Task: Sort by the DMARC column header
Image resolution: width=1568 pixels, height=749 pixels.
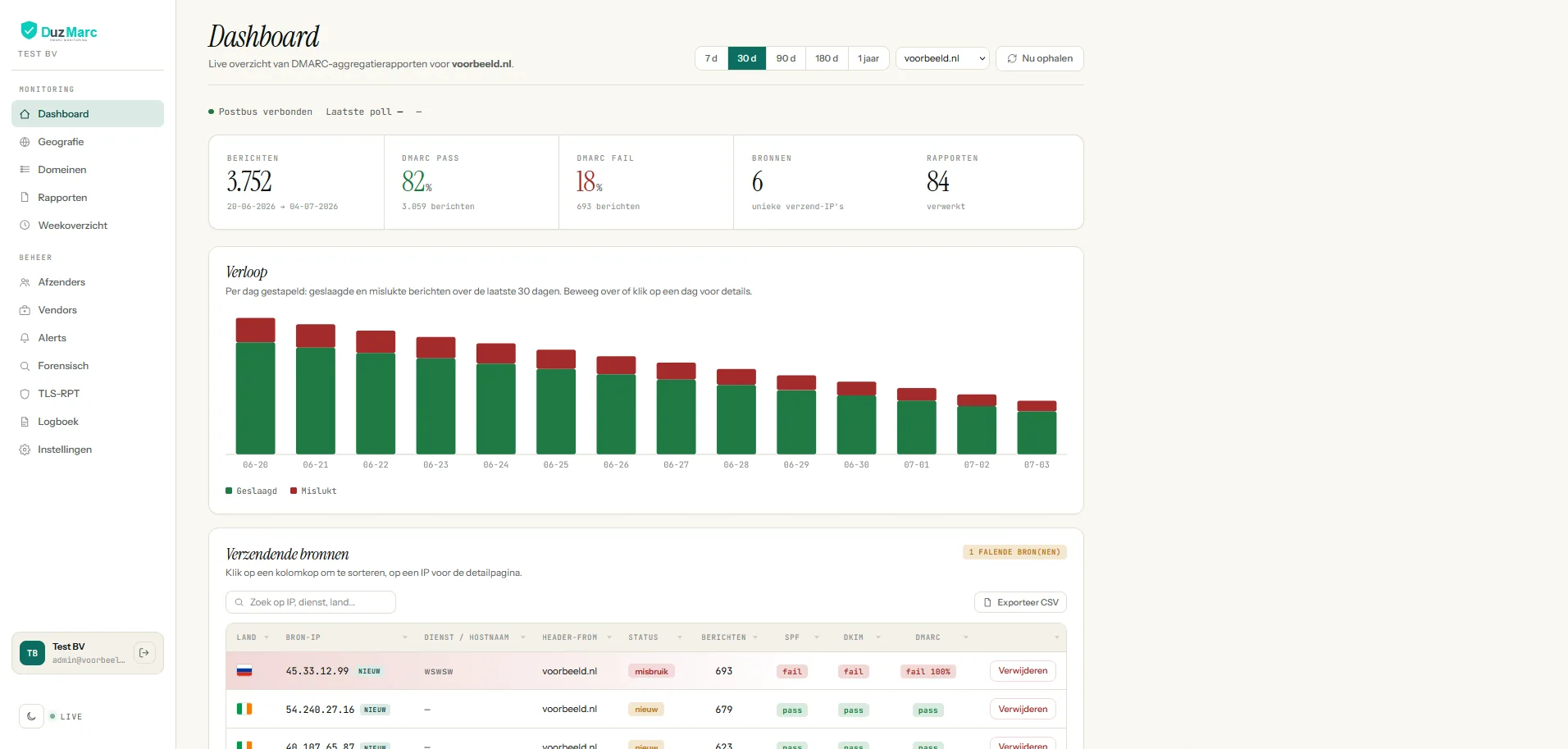Action: click(941, 637)
